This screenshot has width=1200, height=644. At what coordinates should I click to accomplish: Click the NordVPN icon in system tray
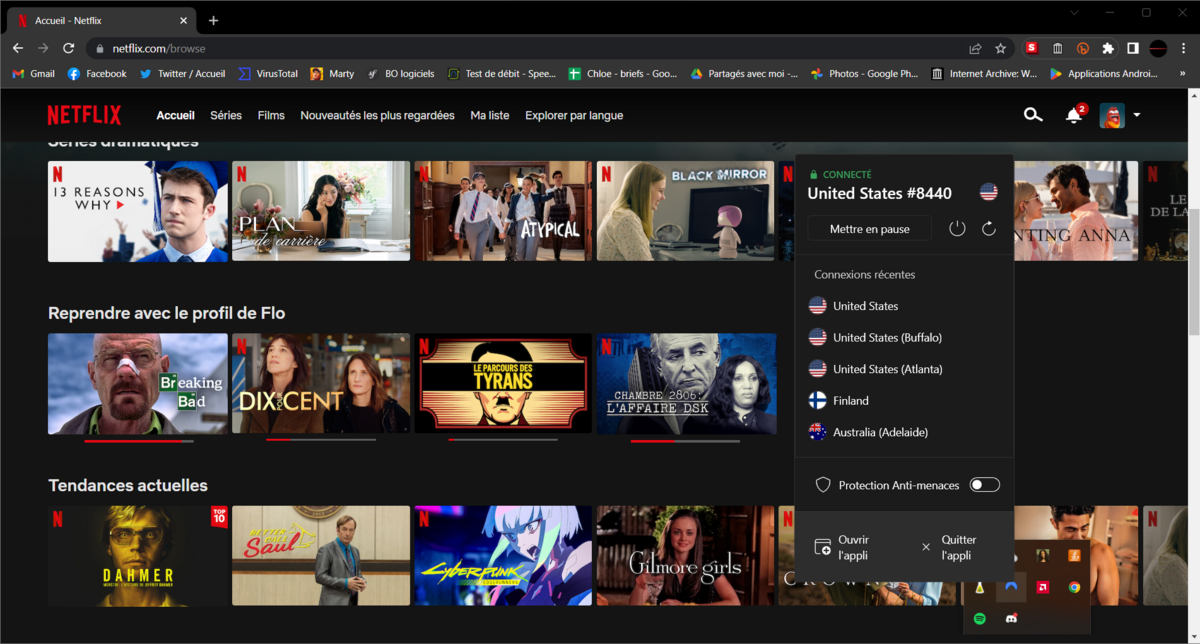tap(1011, 587)
